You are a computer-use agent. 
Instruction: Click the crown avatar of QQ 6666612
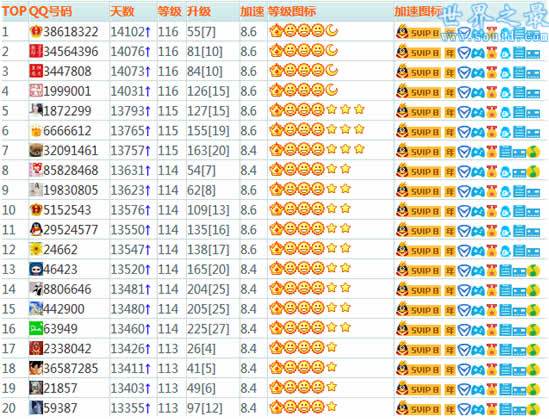coord(36,131)
